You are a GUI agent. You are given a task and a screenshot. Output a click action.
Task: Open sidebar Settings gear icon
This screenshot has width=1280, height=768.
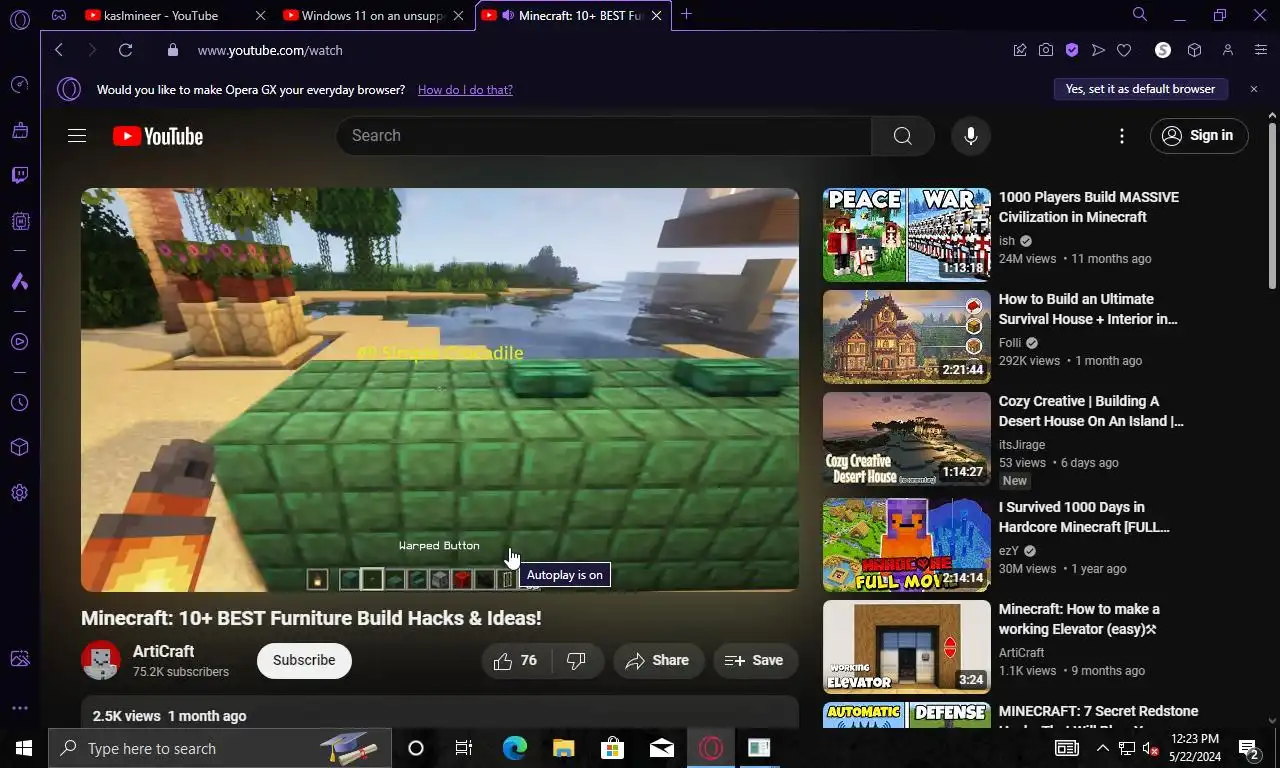[x=20, y=493]
